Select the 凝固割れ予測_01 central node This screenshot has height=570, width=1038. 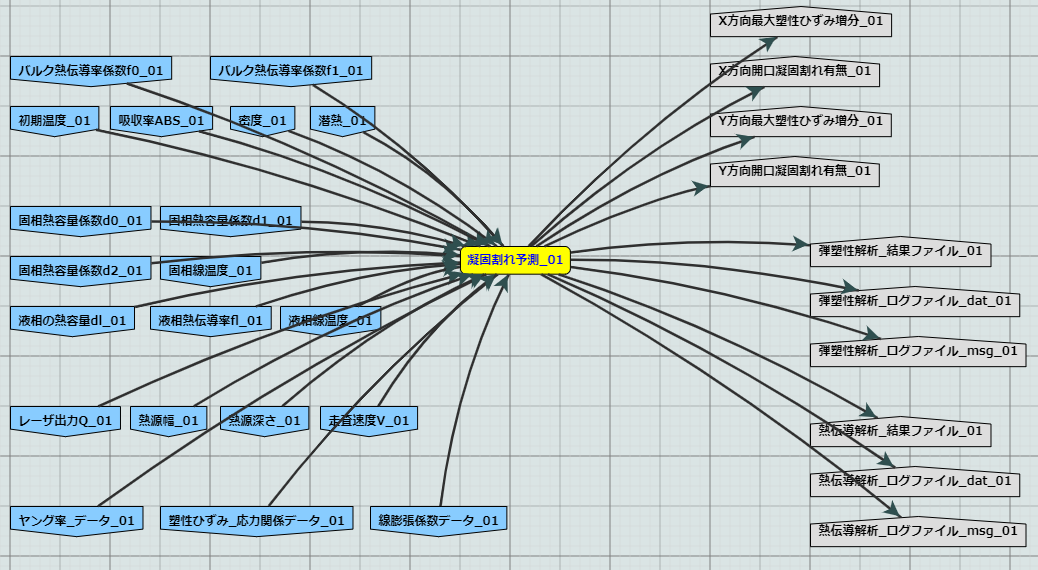pos(515,260)
